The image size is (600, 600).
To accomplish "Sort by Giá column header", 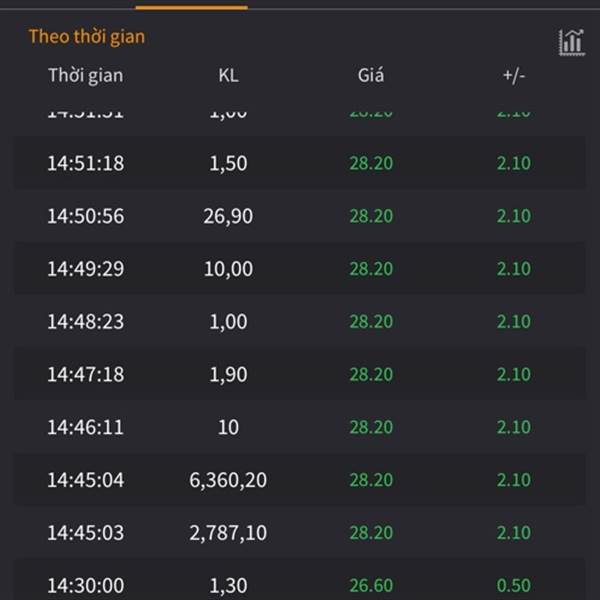I will (371, 75).
